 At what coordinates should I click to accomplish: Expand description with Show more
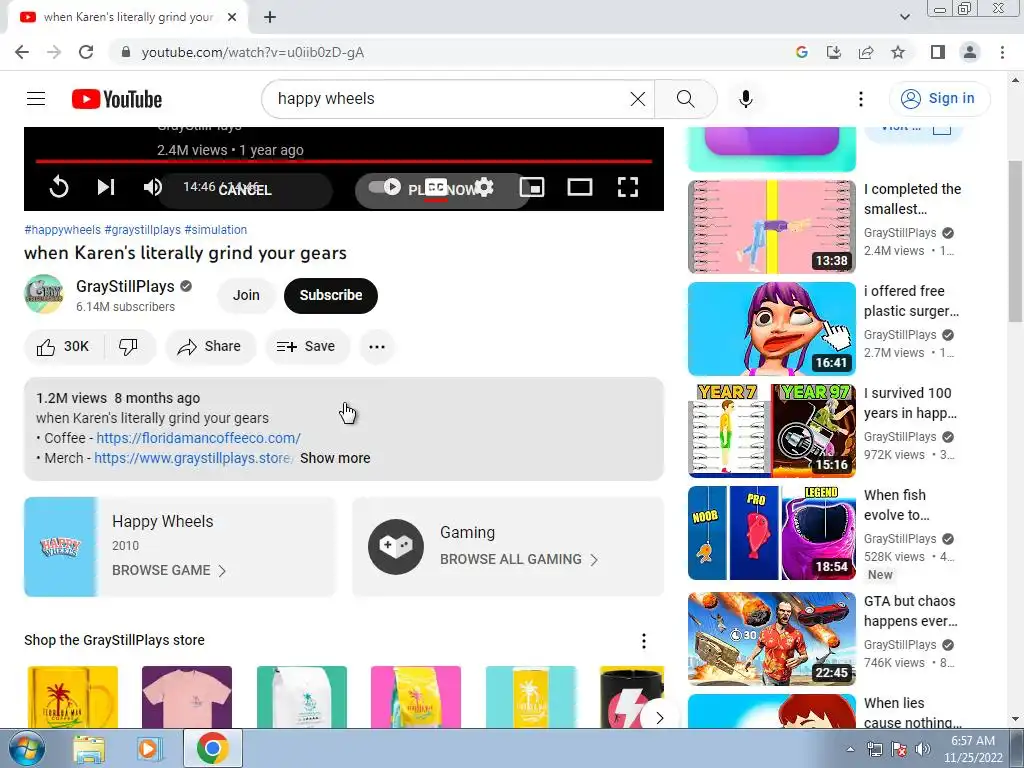coord(335,458)
